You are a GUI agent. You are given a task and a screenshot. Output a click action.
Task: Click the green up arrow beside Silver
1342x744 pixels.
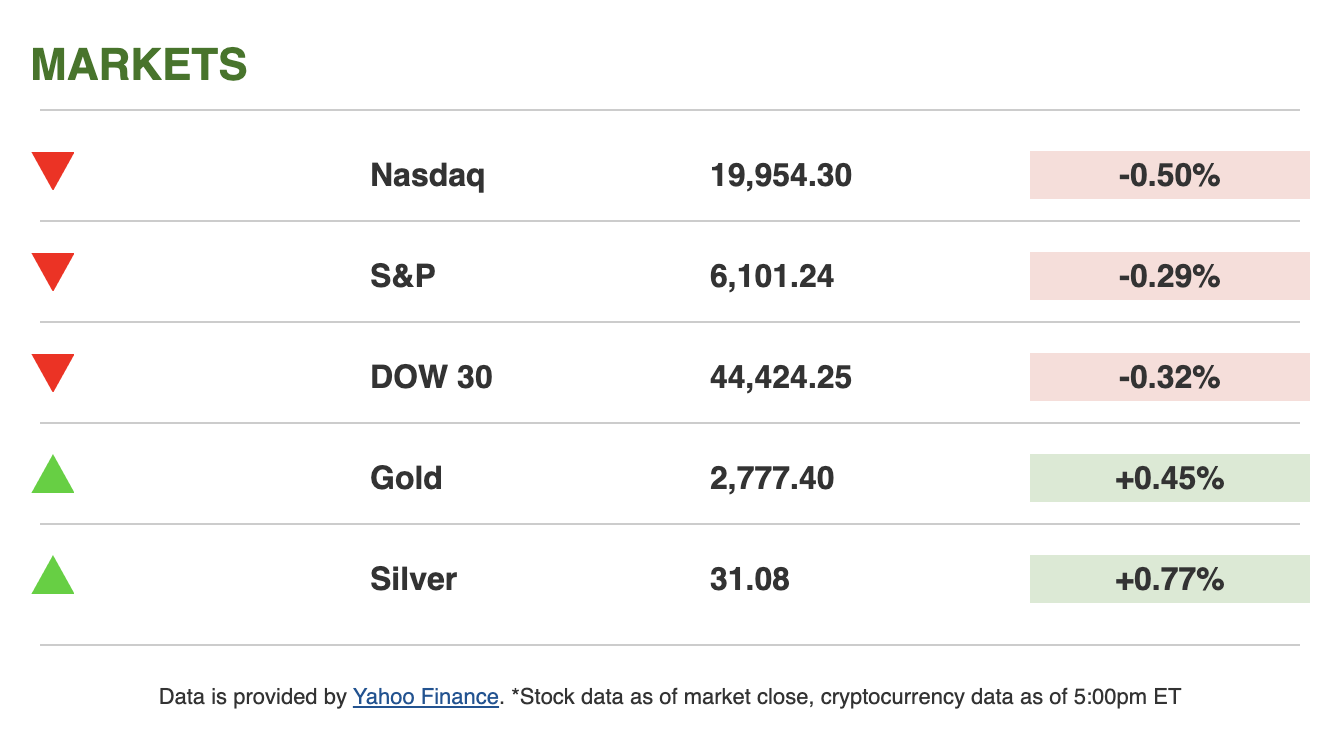click(53, 576)
